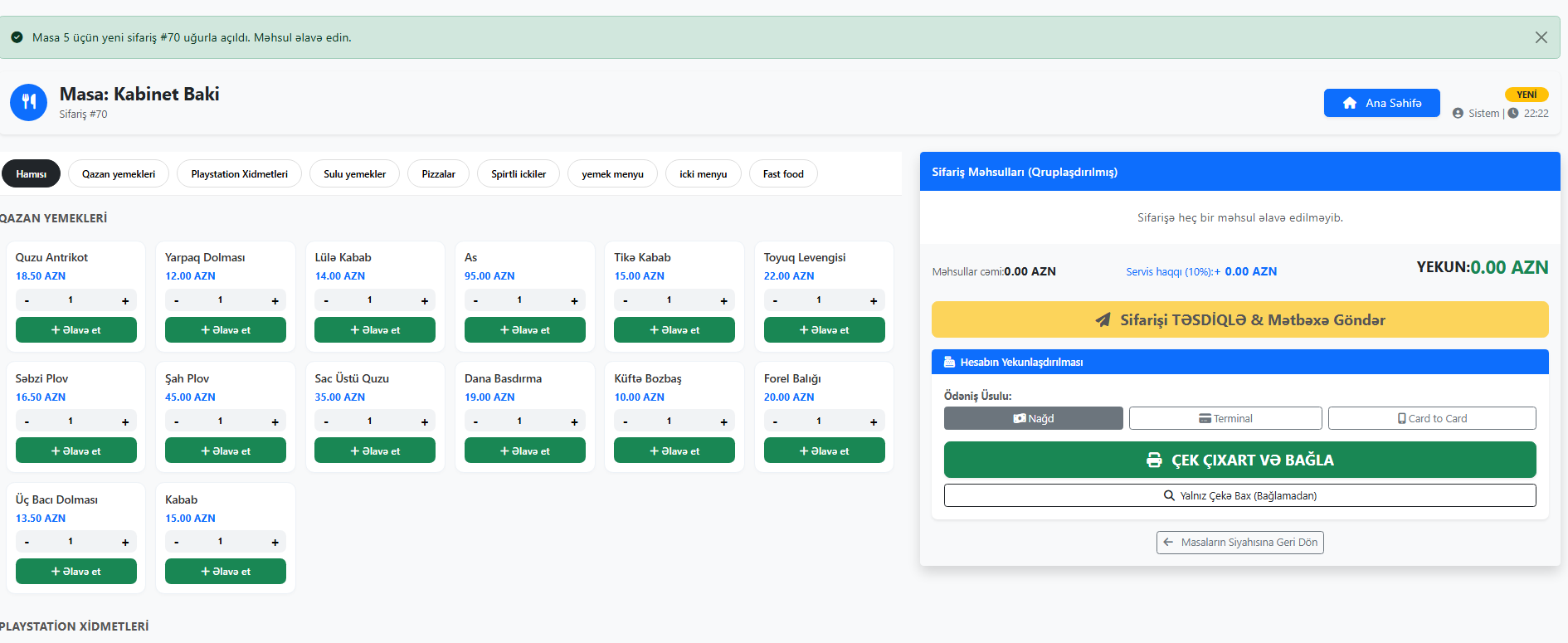The height and width of the screenshot is (643, 1568).
Task: Select Card to Card payment option
Action: [1432, 419]
